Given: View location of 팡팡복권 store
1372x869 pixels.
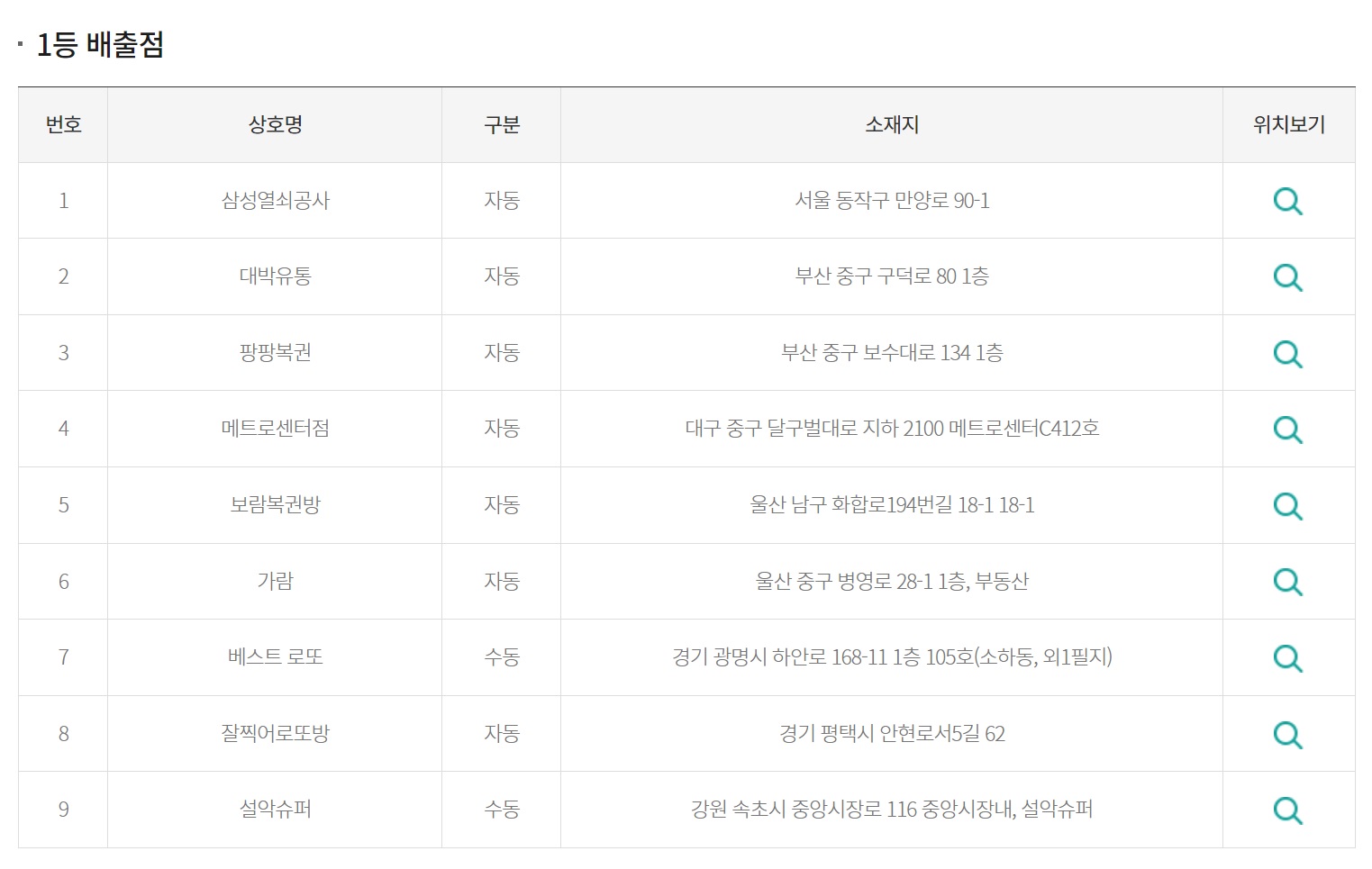Looking at the screenshot, I should pos(1288,353).
